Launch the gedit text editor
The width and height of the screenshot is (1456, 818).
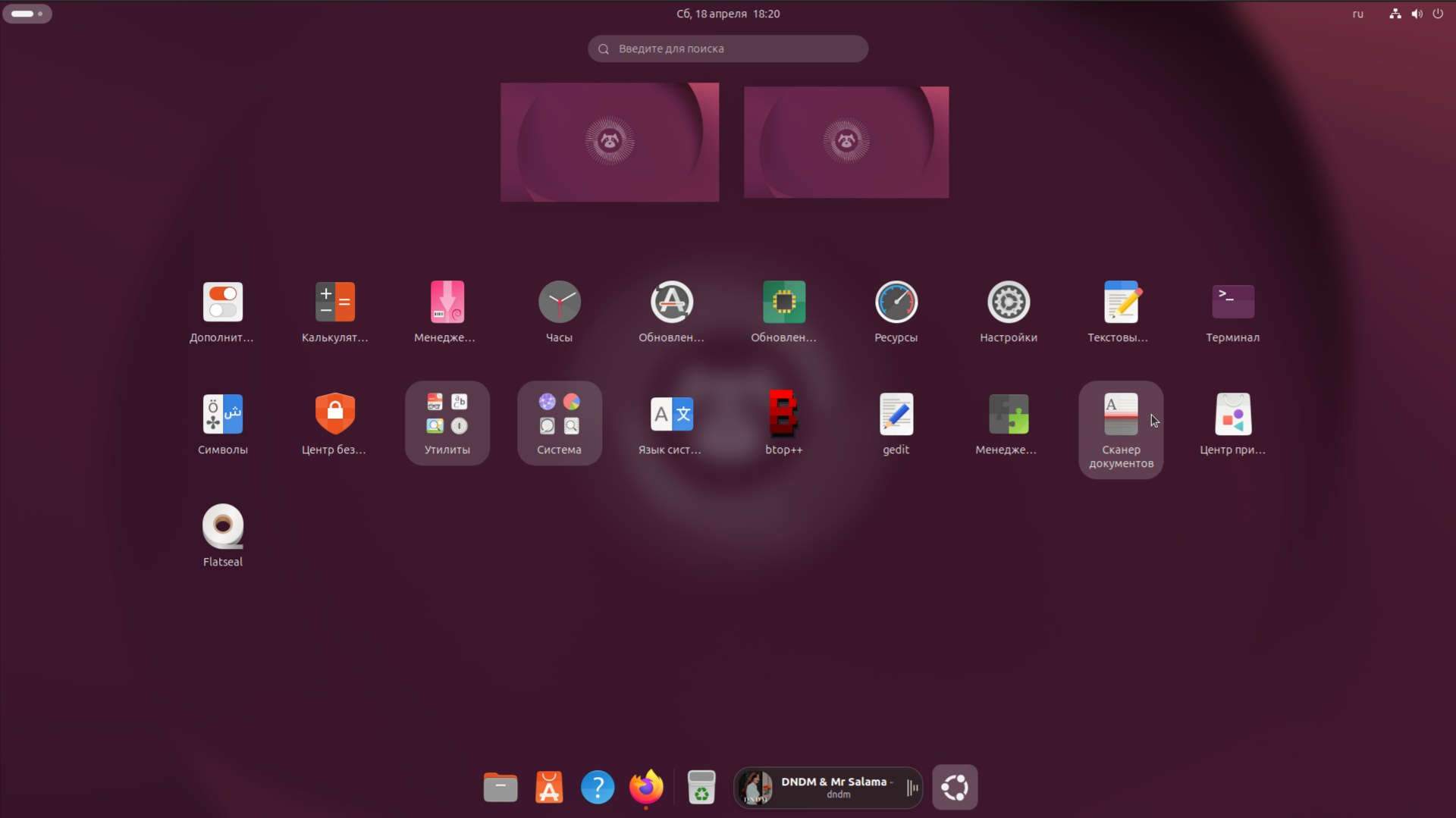pyautogui.click(x=896, y=414)
